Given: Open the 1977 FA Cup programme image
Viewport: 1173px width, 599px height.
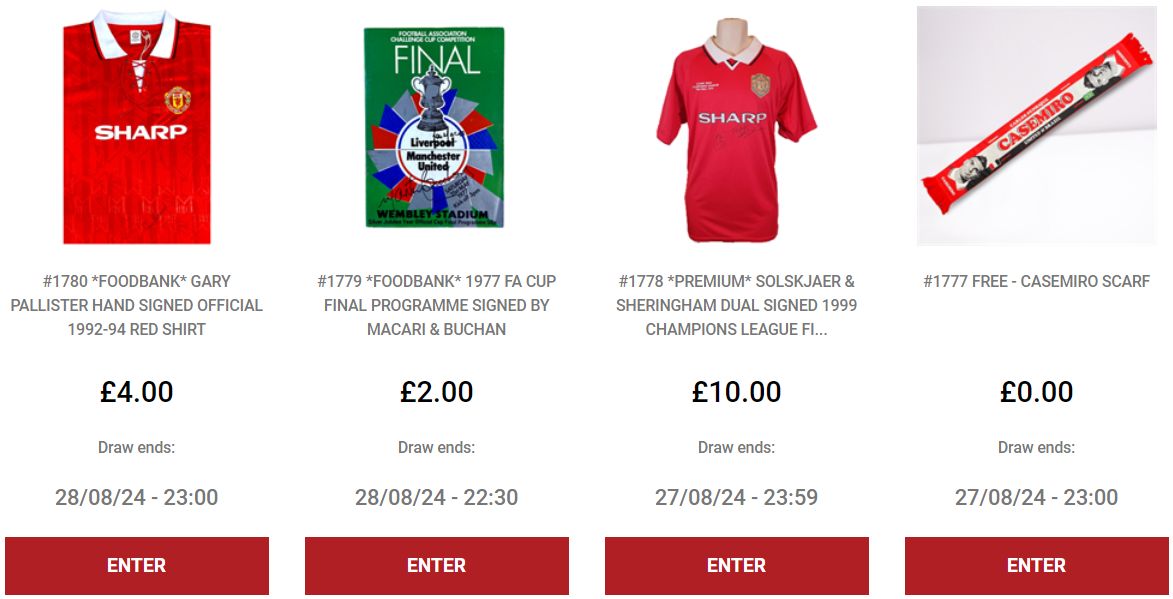Looking at the screenshot, I should pyautogui.click(x=434, y=127).
